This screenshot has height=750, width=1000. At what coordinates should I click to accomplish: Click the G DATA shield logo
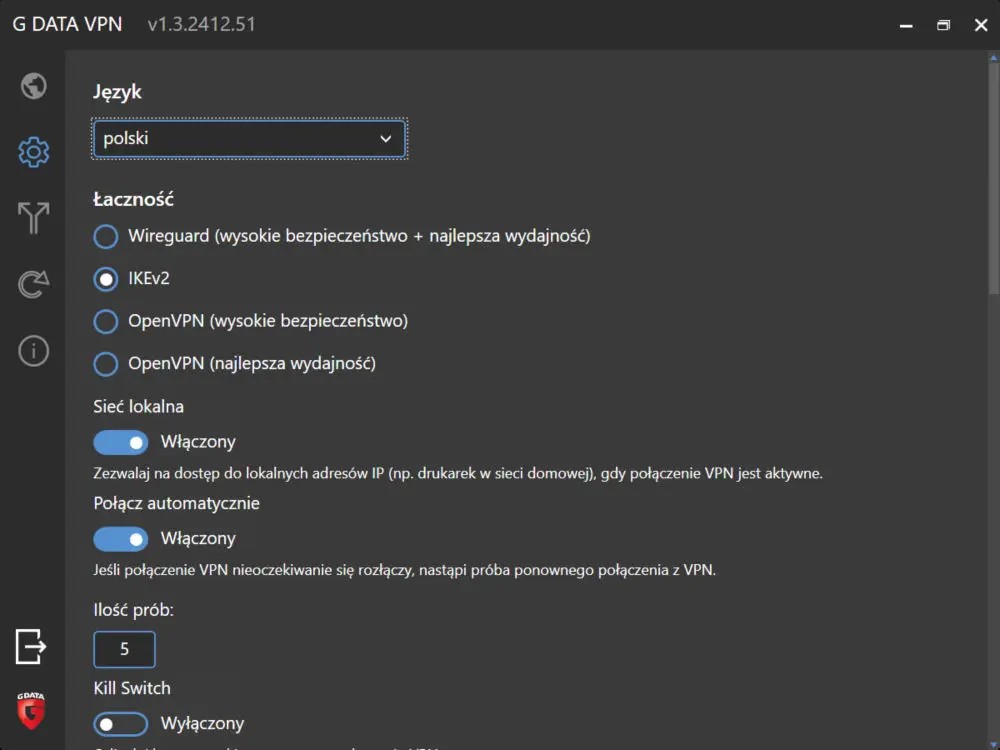pyautogui.click(x=31, y=708)
